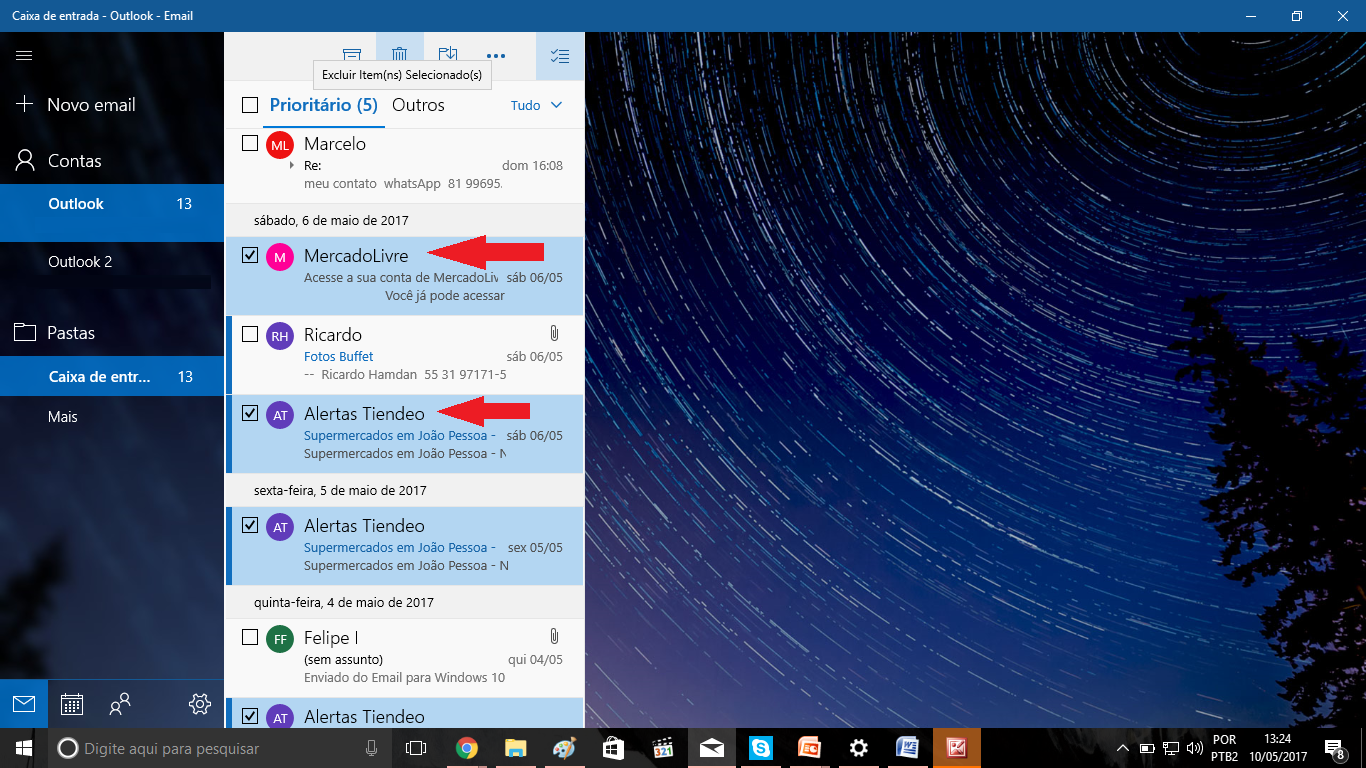Toggle the selection mode icon

(560, 56)
